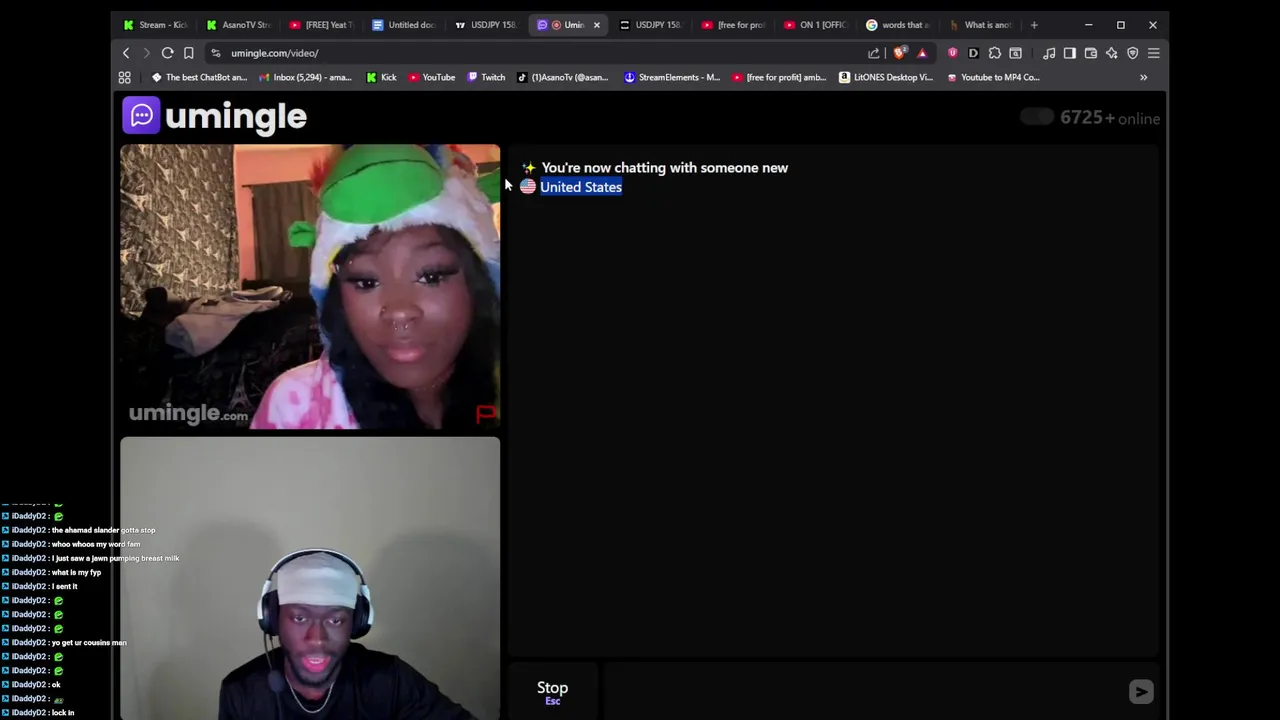This screenshot has width=1280, height=720.
Task: Switch to the Untitled document tab
Action: (404, 25)
